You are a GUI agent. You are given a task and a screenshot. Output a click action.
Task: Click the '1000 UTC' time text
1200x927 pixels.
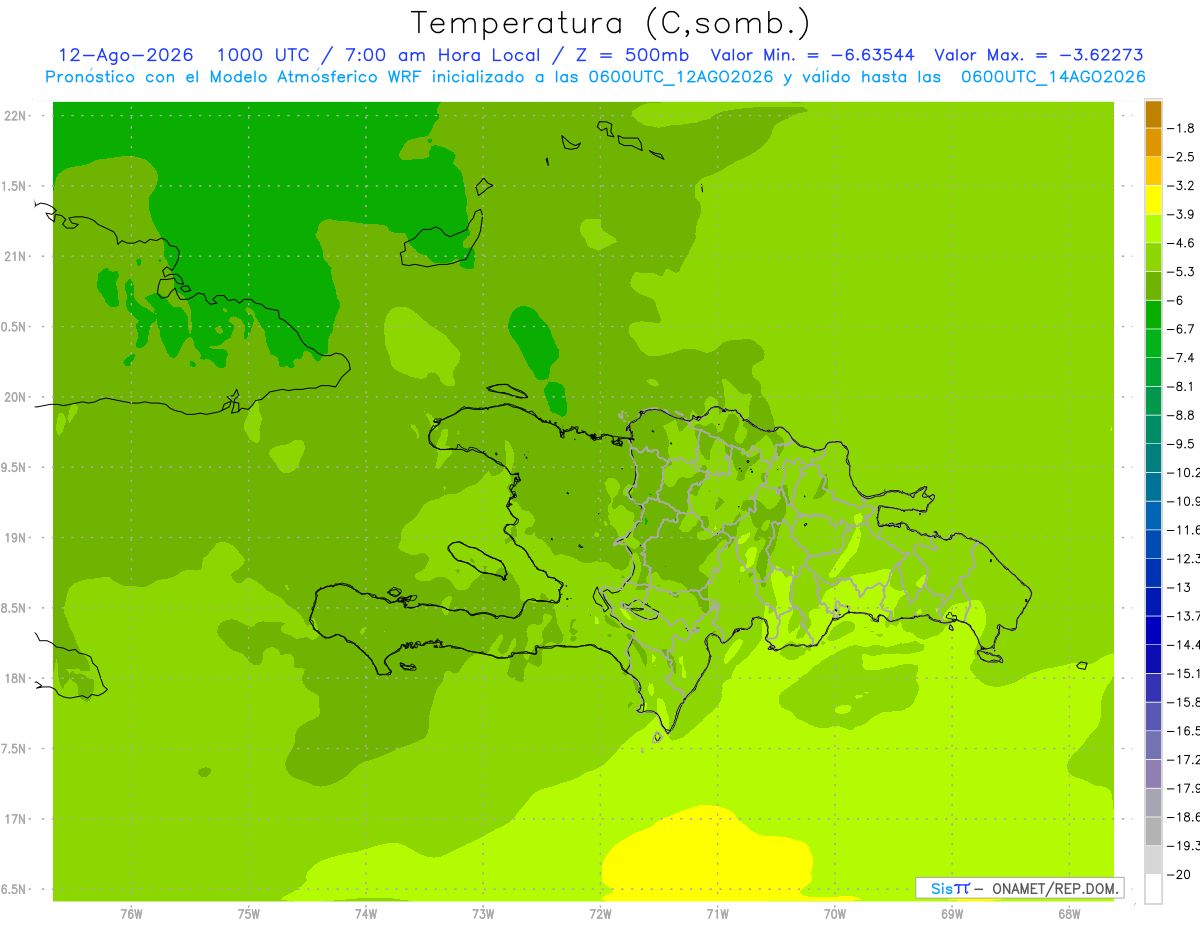tap(263, 55)
